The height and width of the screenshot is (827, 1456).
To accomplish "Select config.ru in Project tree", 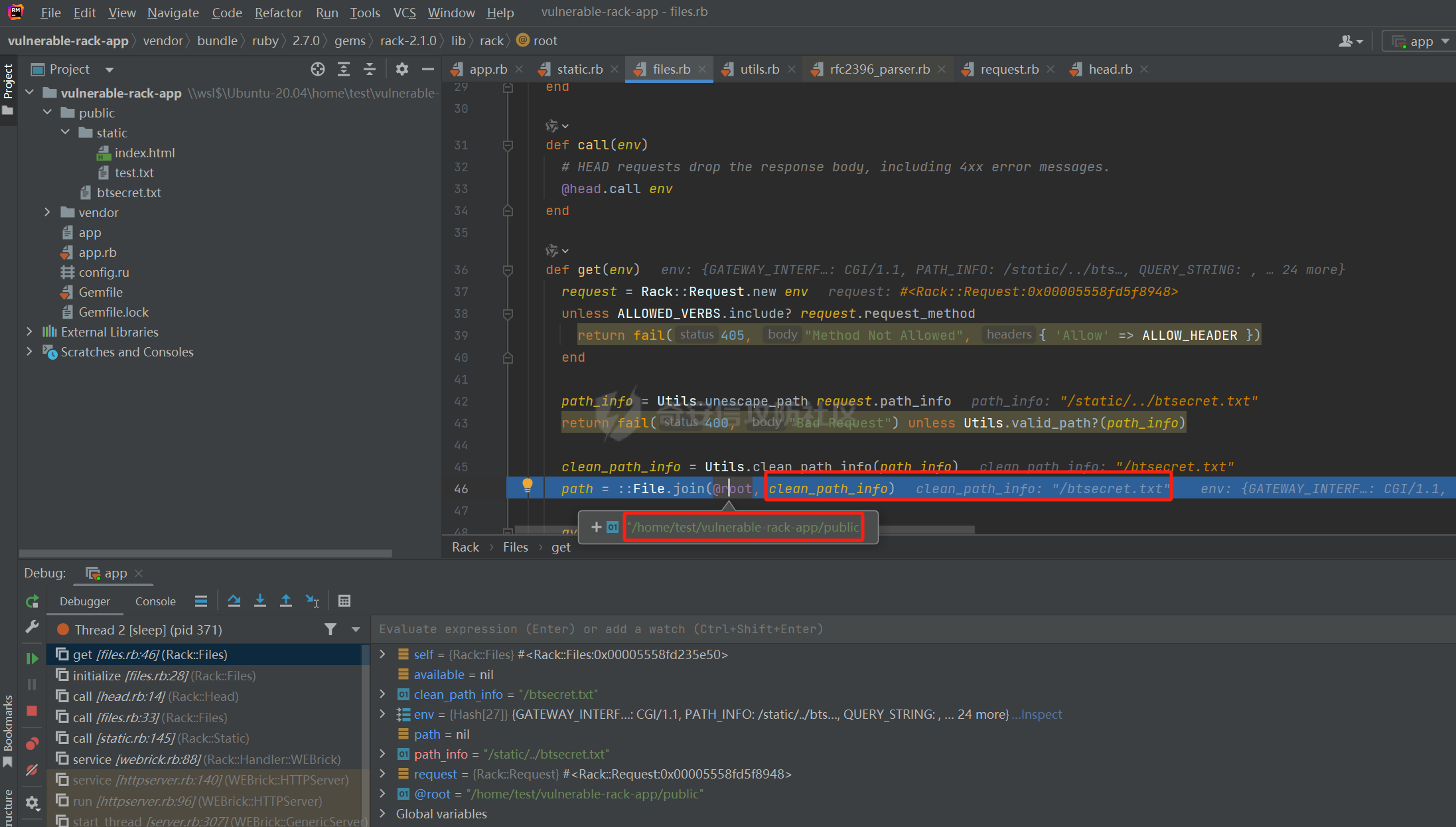I will click(x=104, y=272).
